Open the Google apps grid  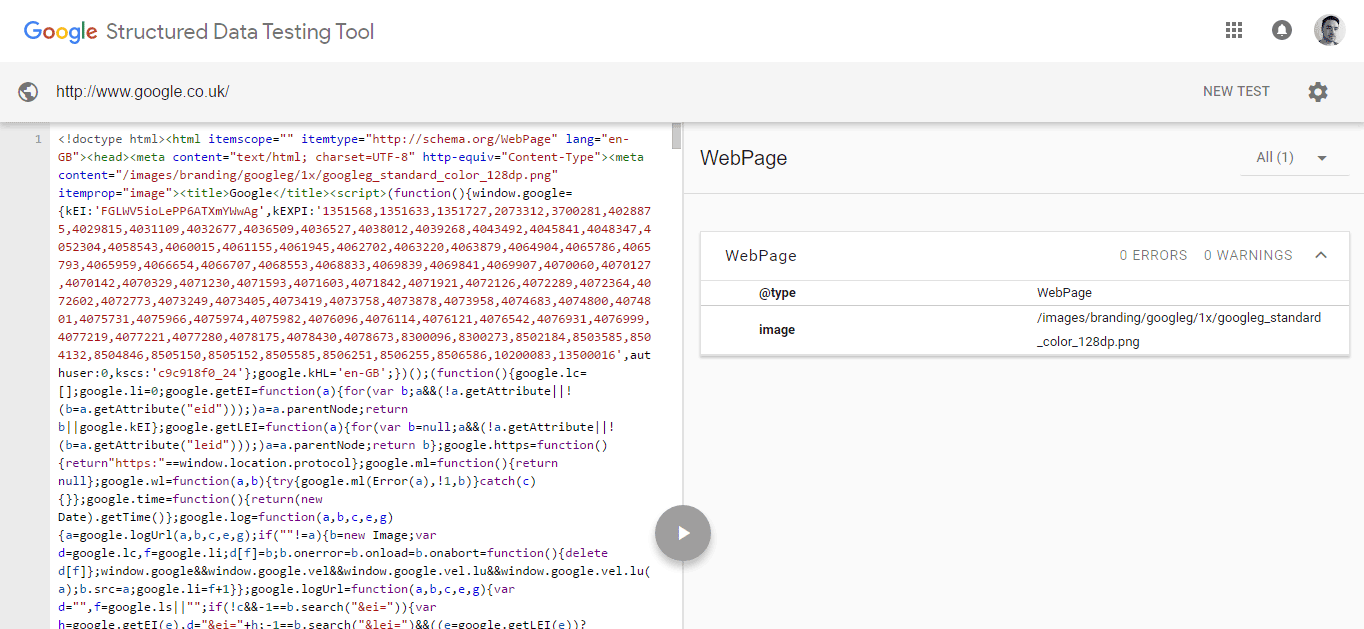tap(1234, 30)
